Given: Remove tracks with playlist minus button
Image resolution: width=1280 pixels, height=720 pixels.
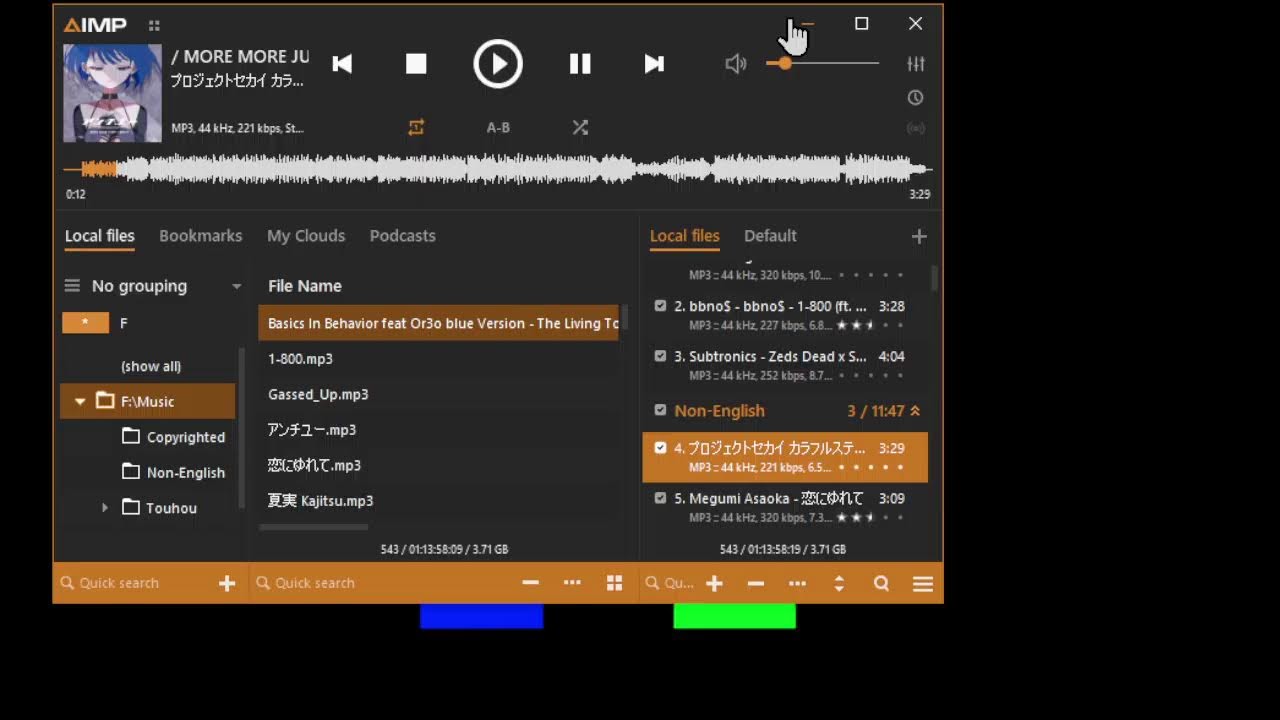Looking at the screenshot, I should click(x=756, y=583).
